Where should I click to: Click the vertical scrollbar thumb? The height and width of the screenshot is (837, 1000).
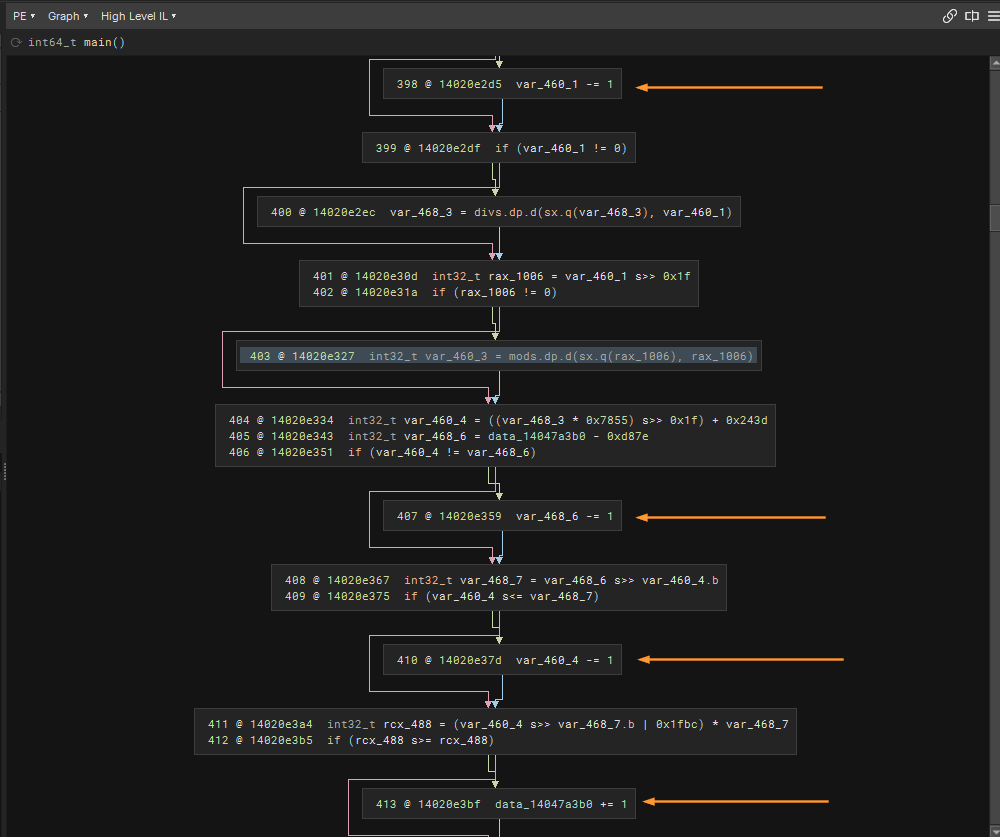tap(995, 218)
